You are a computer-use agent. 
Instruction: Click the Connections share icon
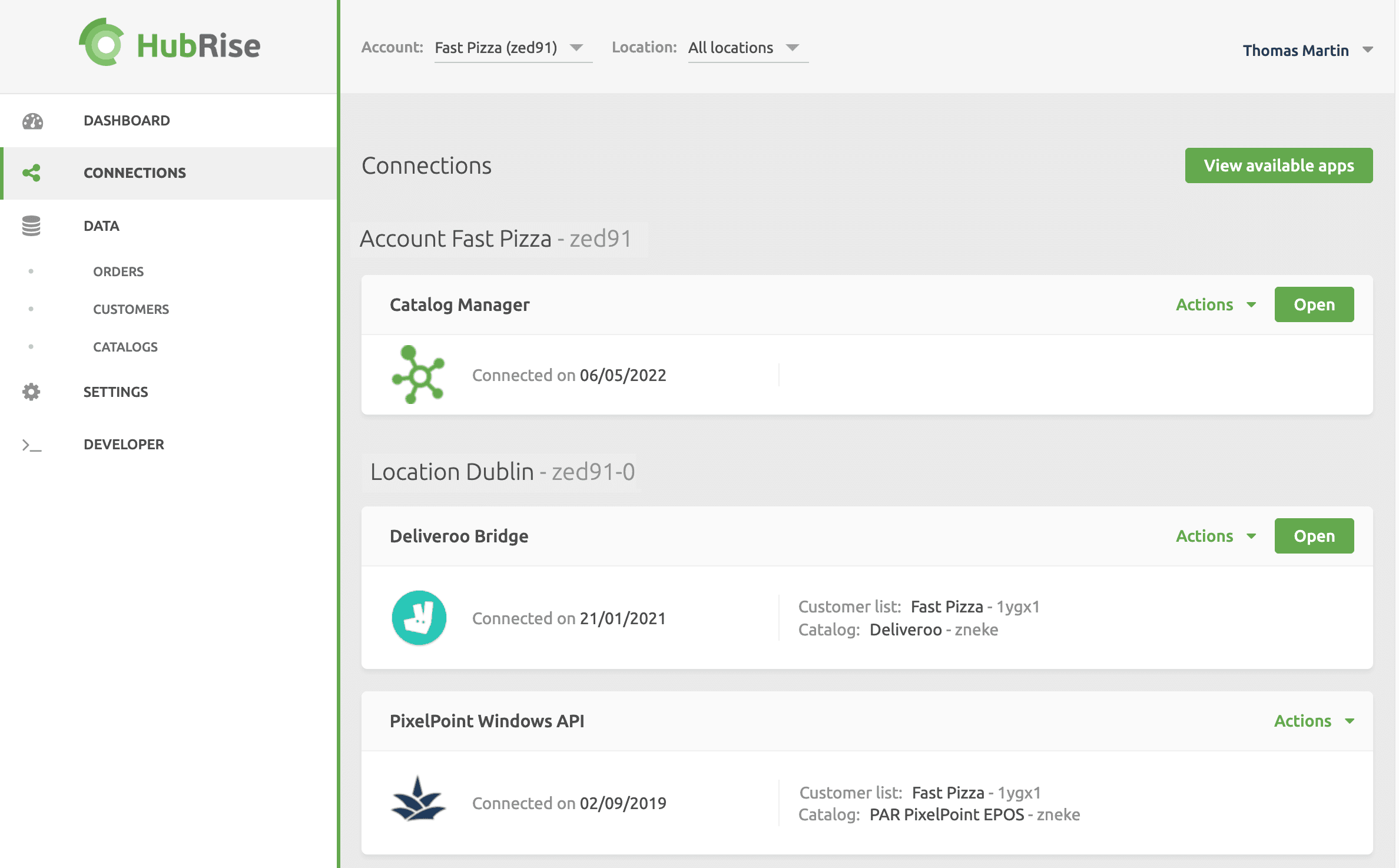point(32,173)
